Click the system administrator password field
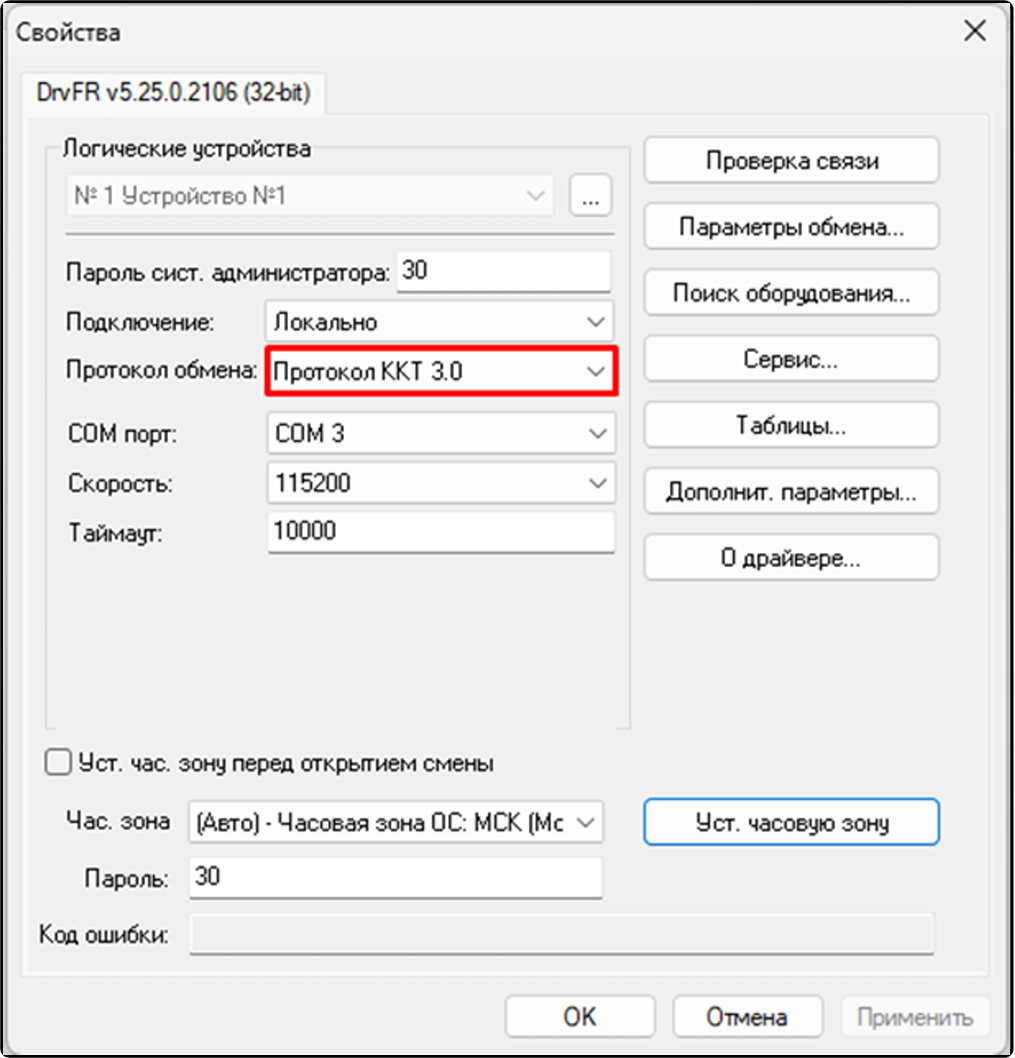Screen dimensions: 1015x1058 tap(503, 271)
